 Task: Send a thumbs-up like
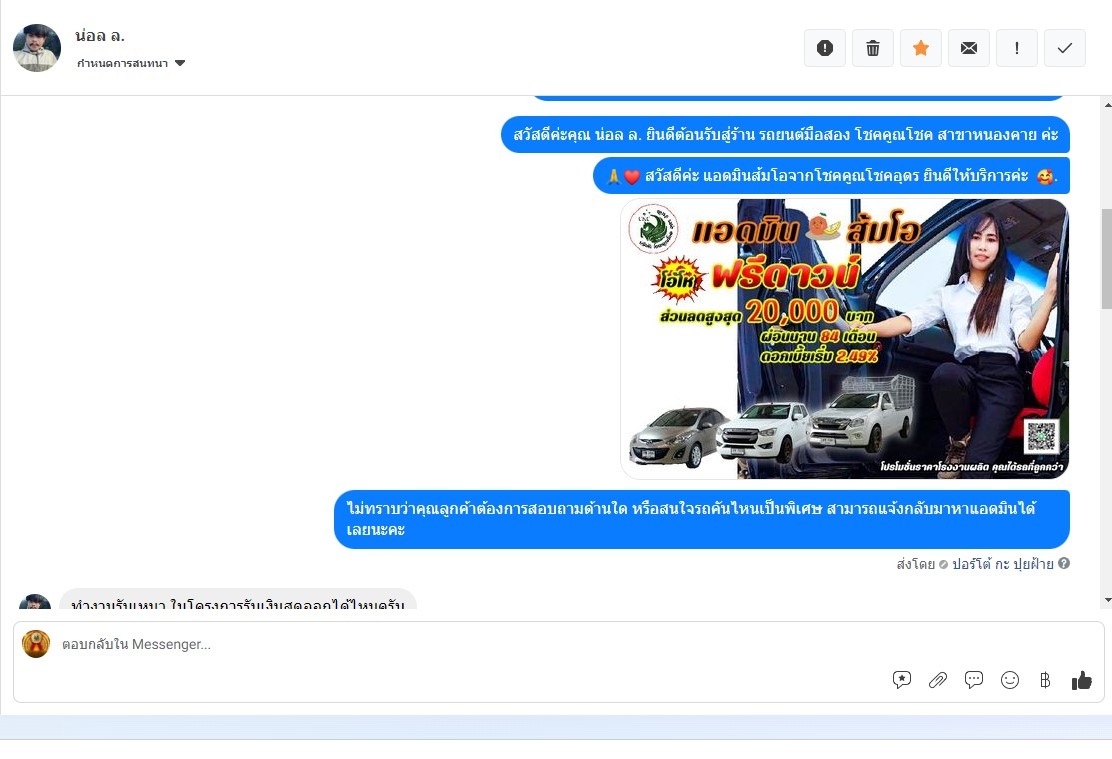point(1082,680)
